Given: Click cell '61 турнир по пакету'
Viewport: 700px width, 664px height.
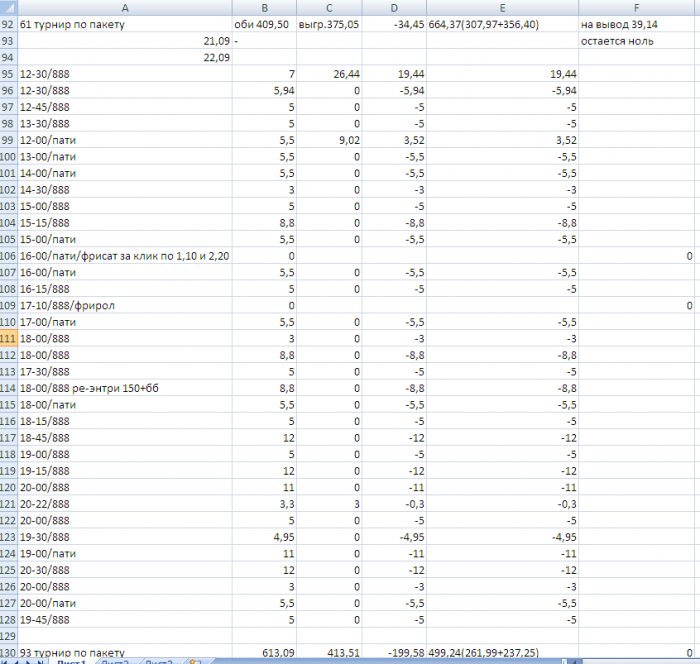Looking at the screenshot, I should pos(125,24).
